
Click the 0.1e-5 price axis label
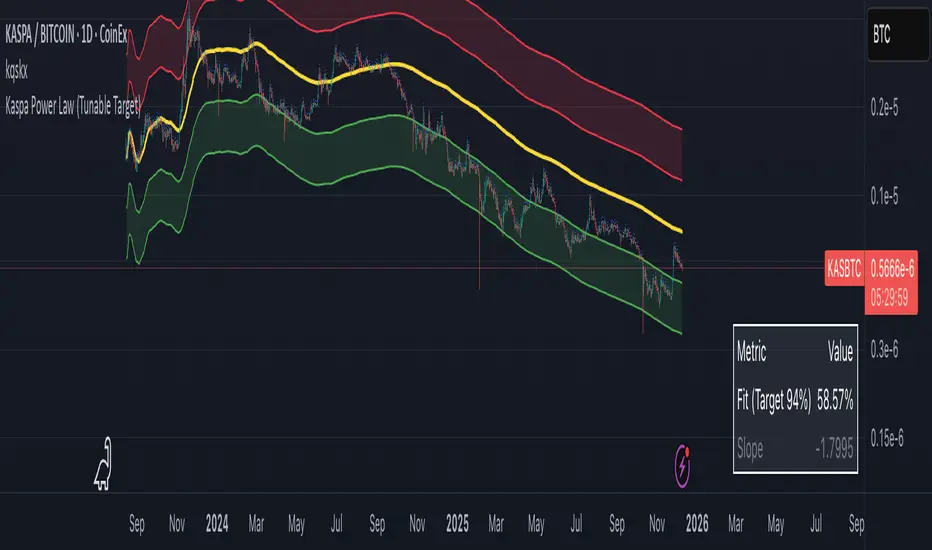(x=884, y=196)
